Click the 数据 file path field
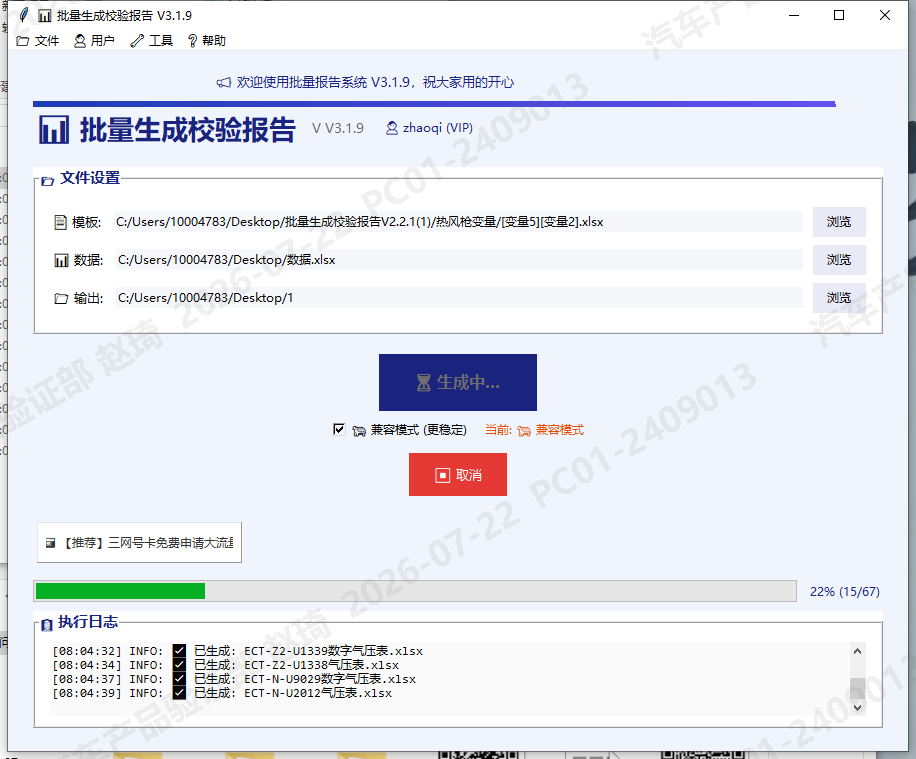 click(458, 260)
